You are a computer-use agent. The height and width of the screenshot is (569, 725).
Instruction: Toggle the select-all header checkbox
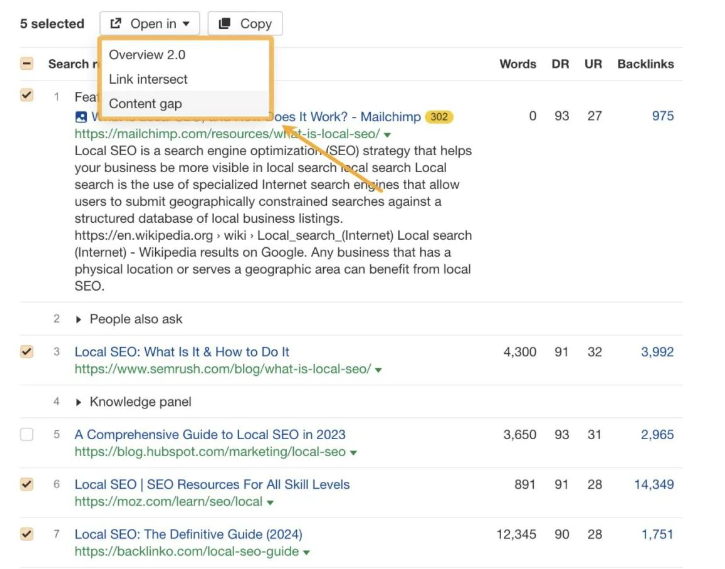pyautogui.click(x=27, y=64)
